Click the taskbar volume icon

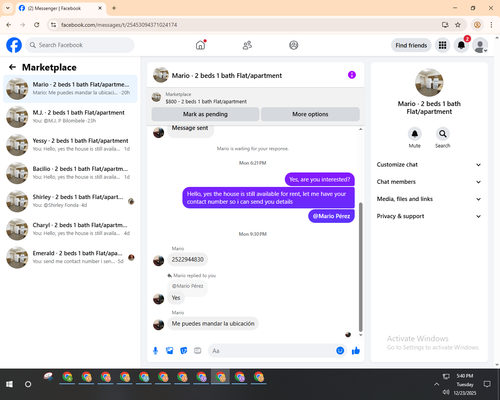point(446,392)
